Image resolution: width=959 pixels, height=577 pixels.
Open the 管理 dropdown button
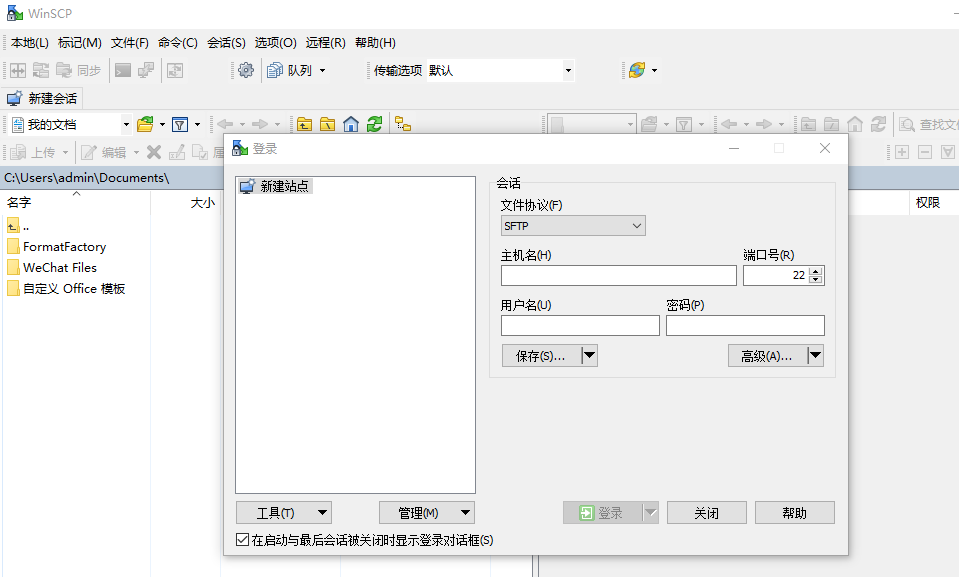click(x=427, y=513)
